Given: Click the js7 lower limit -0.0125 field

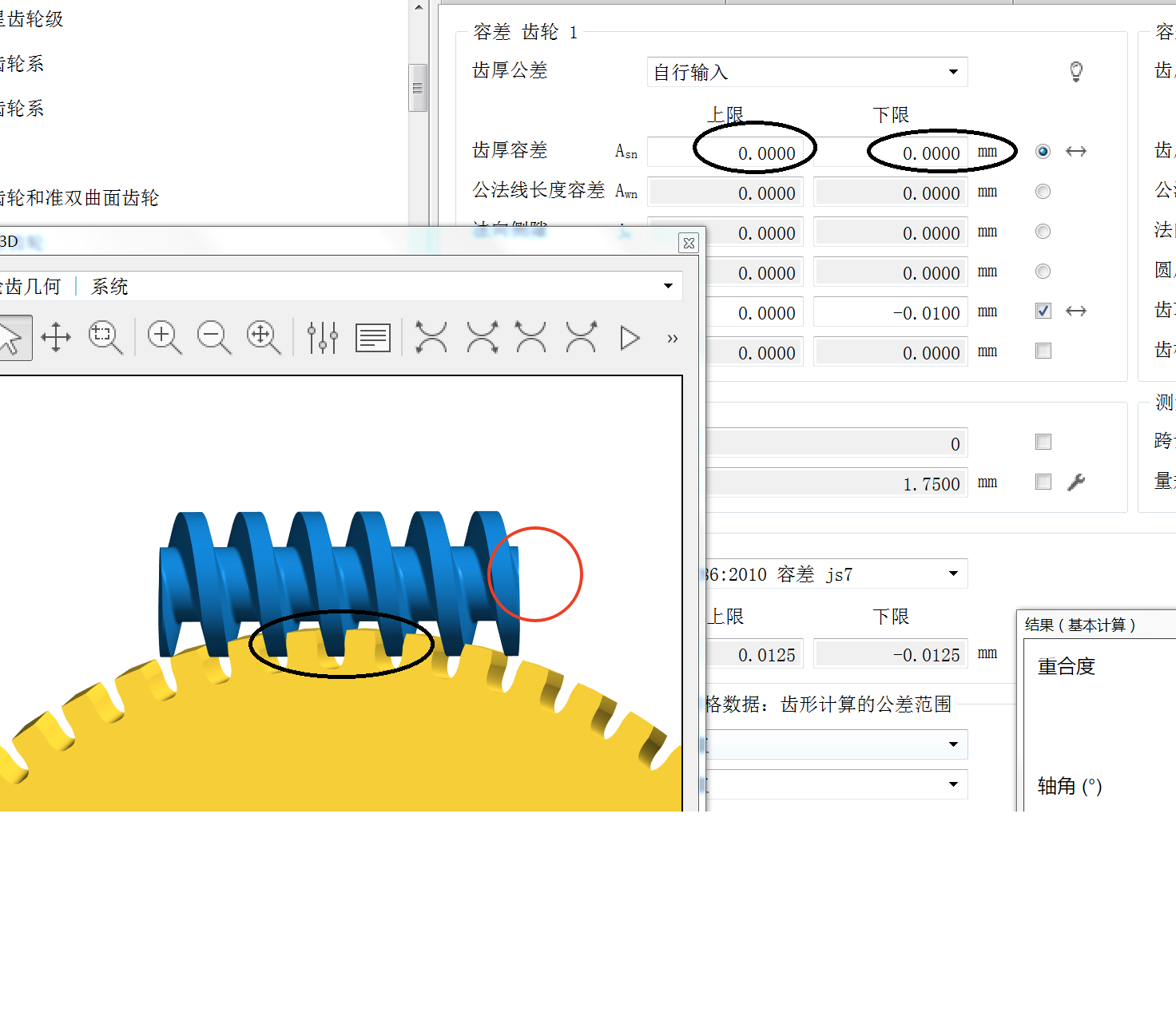Looking at the screenshot, I should pyautogui.click(x=891, y=653).
